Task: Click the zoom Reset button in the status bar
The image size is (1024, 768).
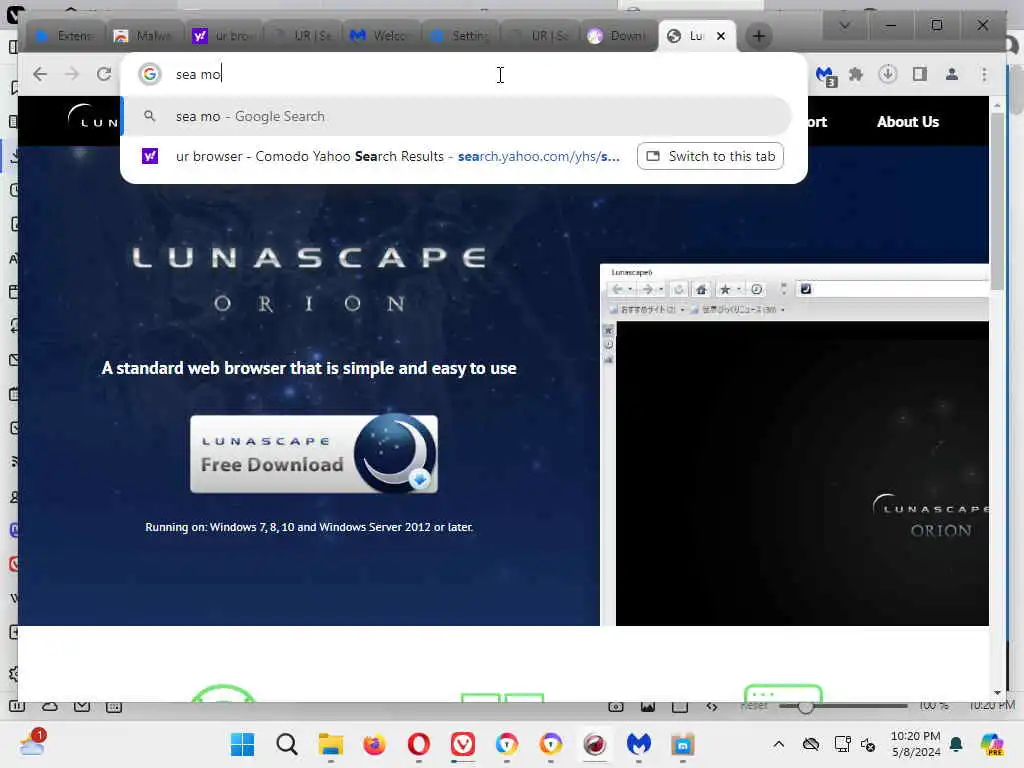Action: (754, 706)
